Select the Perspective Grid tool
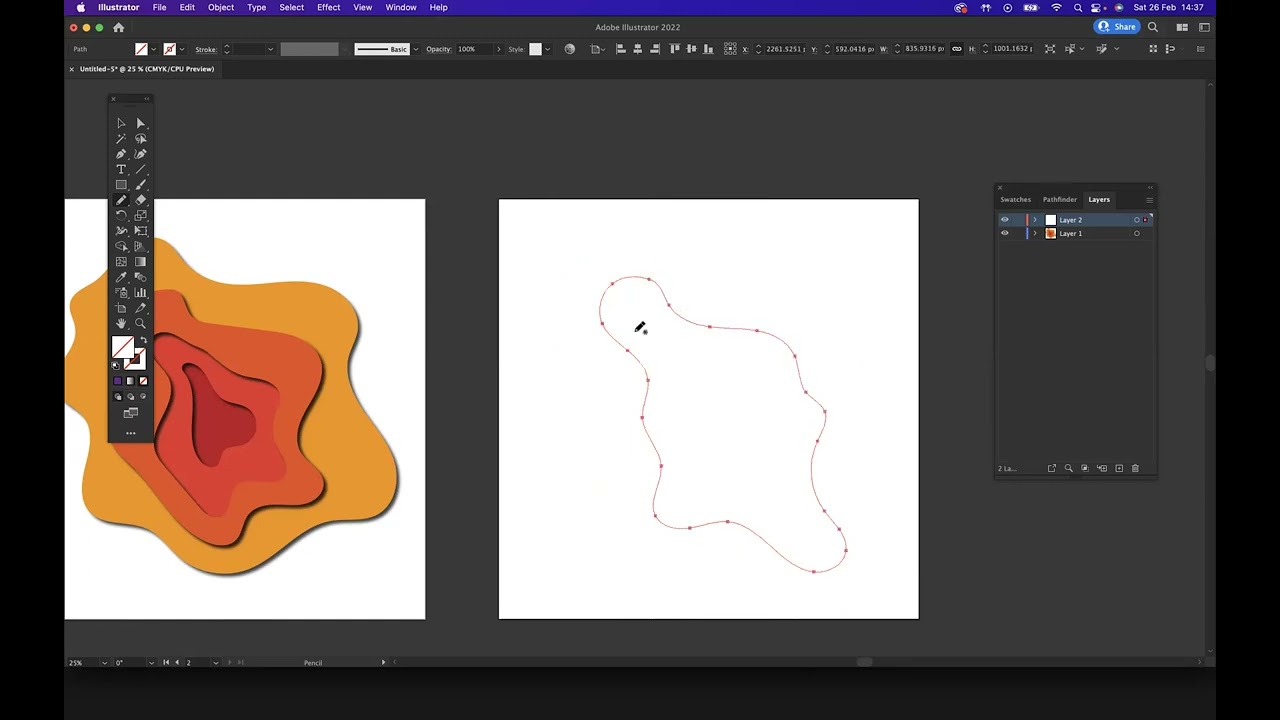The image size is (1280, 720). click(140, 246)
